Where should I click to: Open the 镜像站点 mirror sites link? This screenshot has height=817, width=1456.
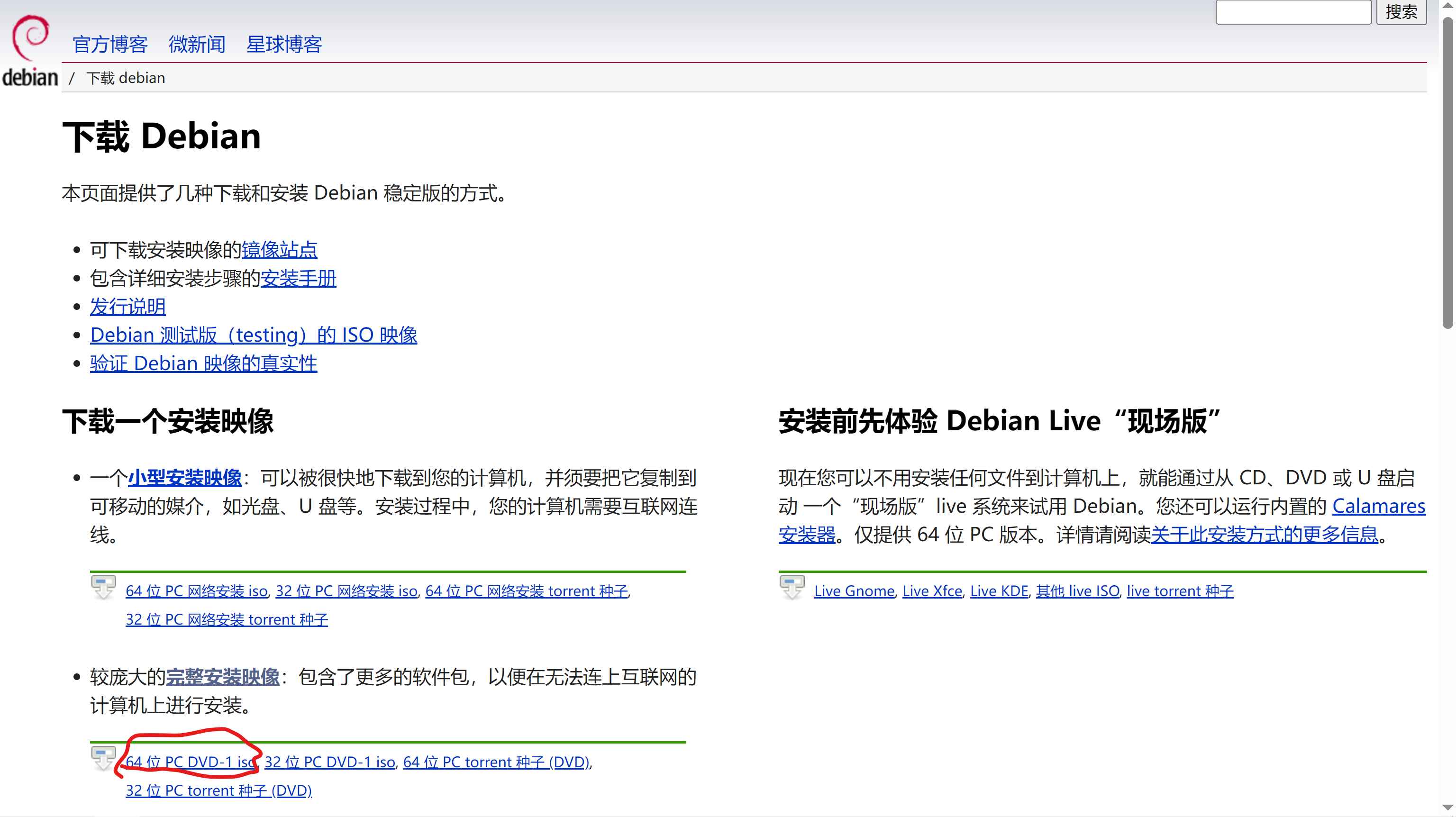[x=279, y=249]
